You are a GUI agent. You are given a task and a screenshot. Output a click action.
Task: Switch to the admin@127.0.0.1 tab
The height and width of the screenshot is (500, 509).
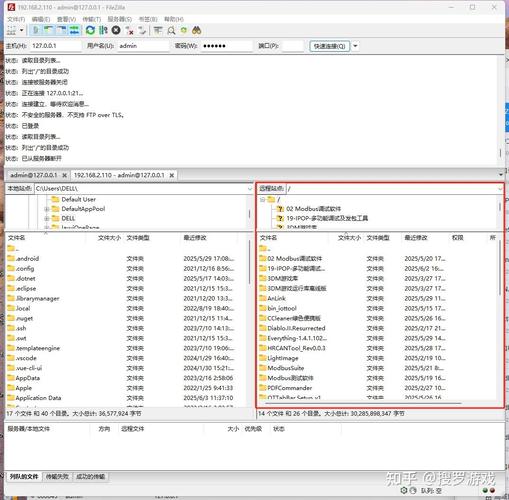pos(34,175)
